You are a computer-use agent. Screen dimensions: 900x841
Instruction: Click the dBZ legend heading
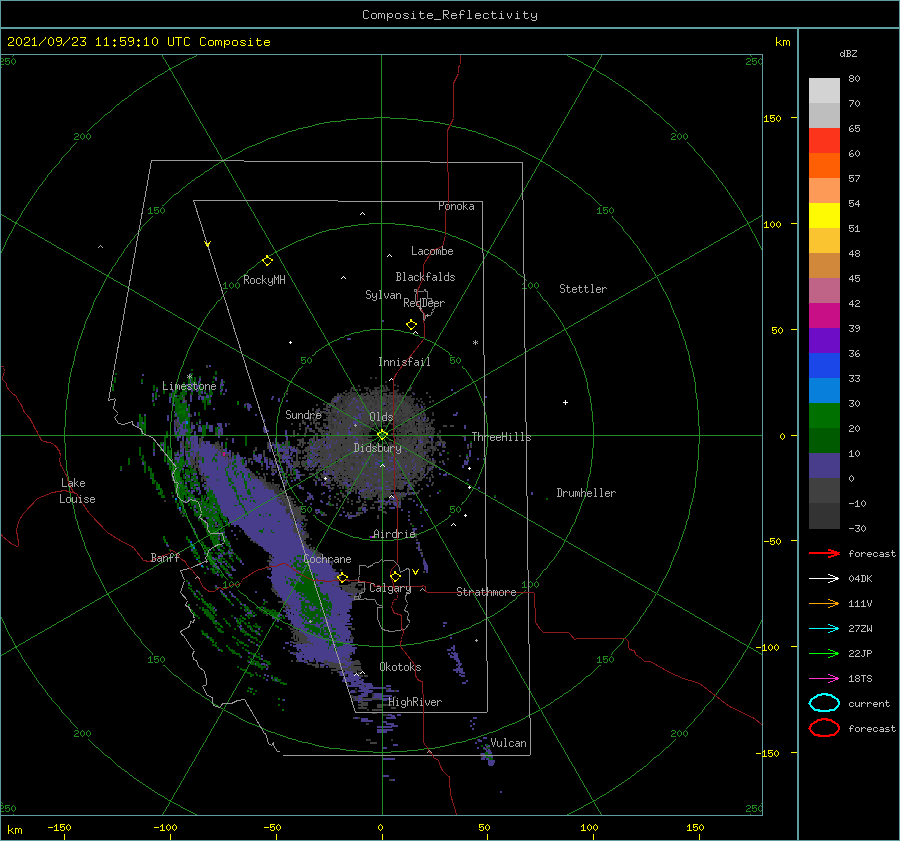[x=848, y=53]
